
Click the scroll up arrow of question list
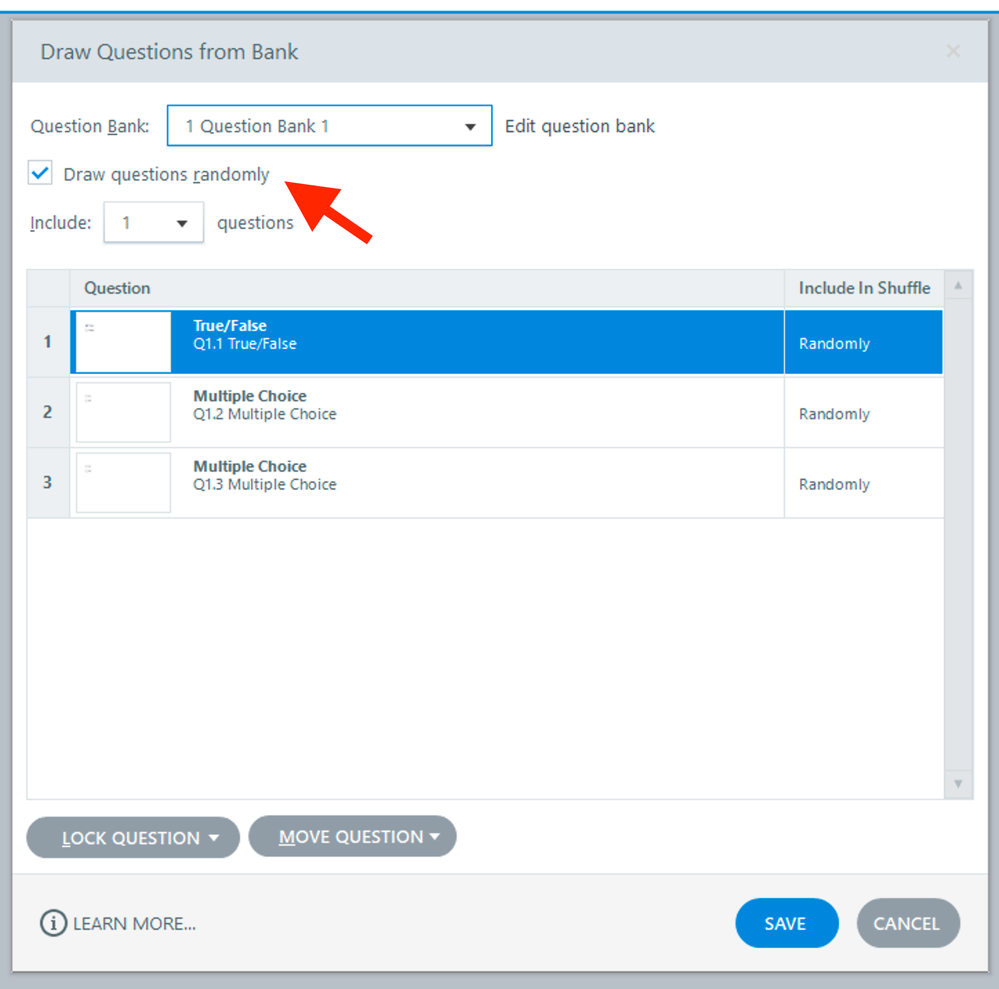coord(958,285)
